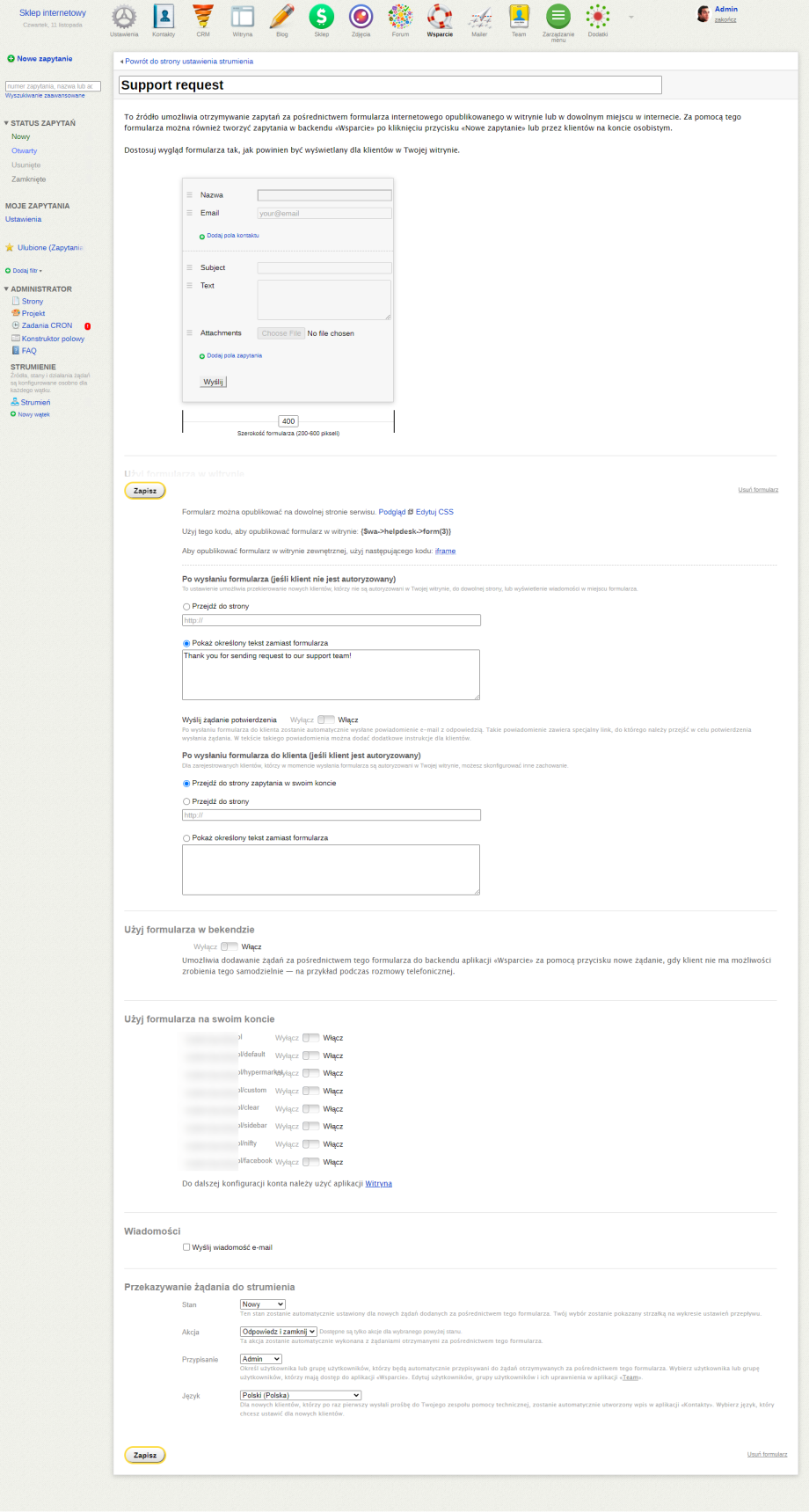Toggle 'Wyślij żądanie potwierdzenia' switch
Viewport: 809px width, 1512px height.
tap(326, 719)
